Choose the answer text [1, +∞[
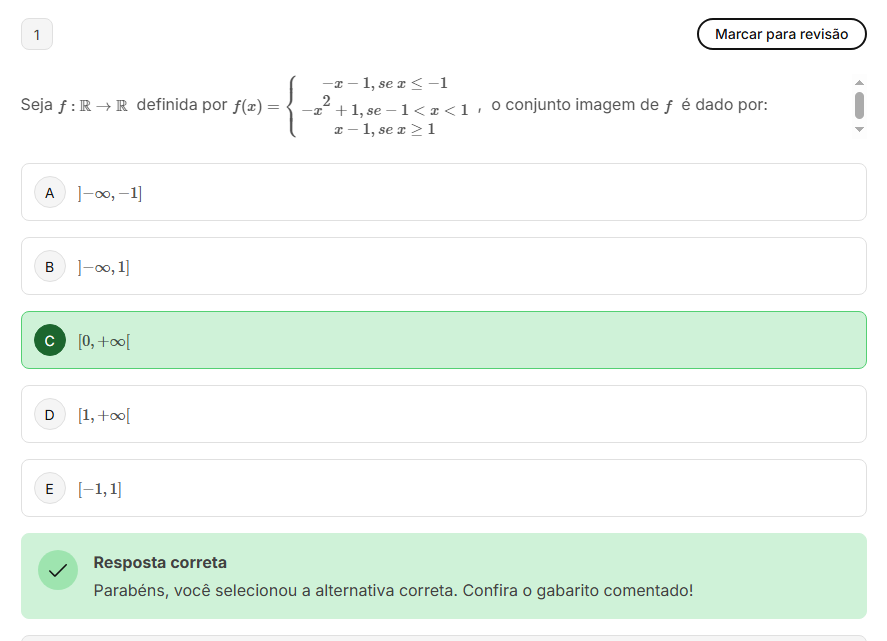The height and width of the screenshot is (641, 887). pyautogui.click(x=105, y=415)
